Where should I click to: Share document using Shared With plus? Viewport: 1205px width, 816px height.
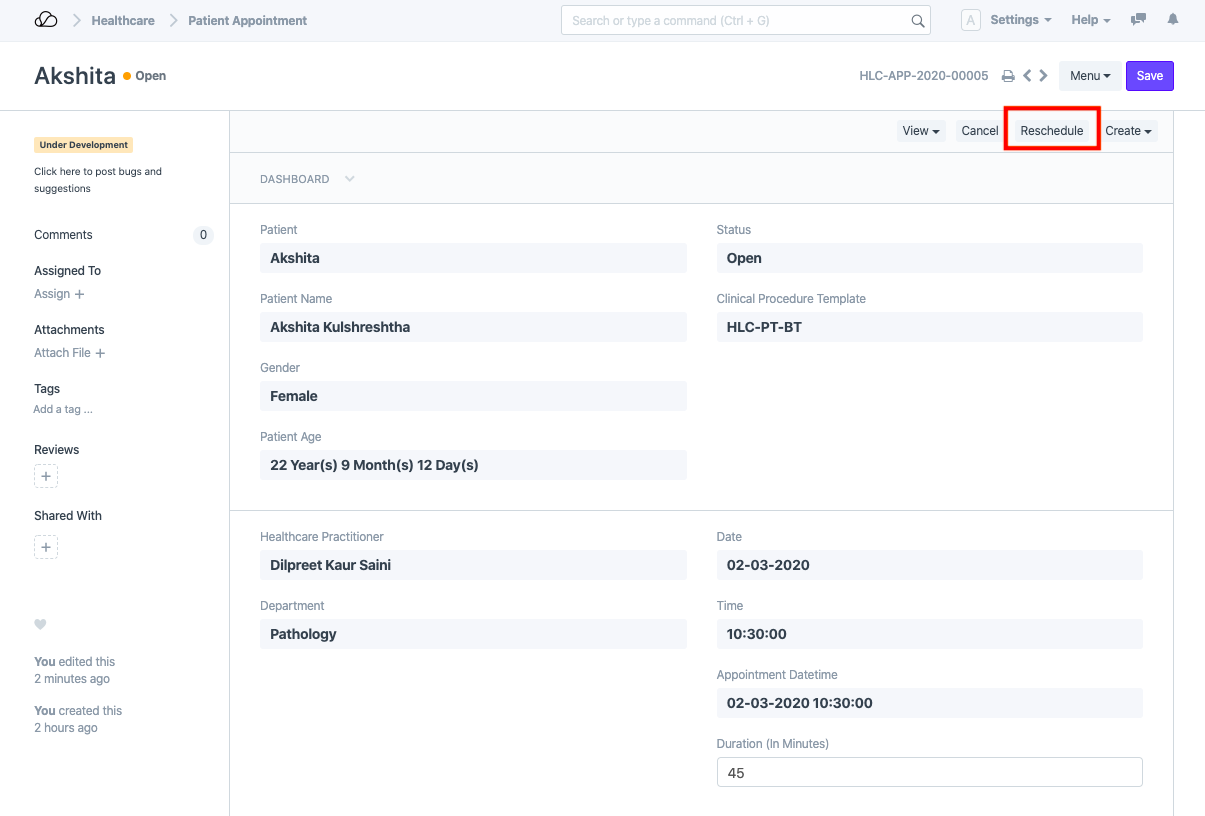[x=46, y=547]
